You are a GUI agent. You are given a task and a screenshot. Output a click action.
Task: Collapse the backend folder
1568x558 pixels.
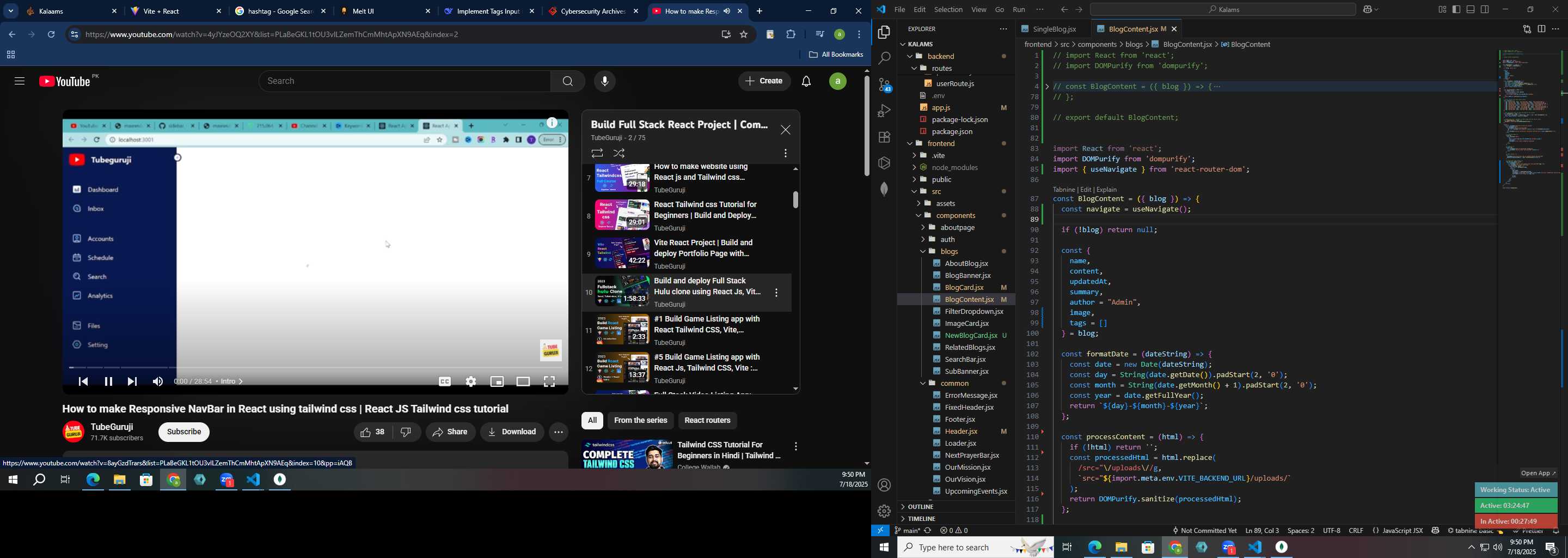point(955,56)
